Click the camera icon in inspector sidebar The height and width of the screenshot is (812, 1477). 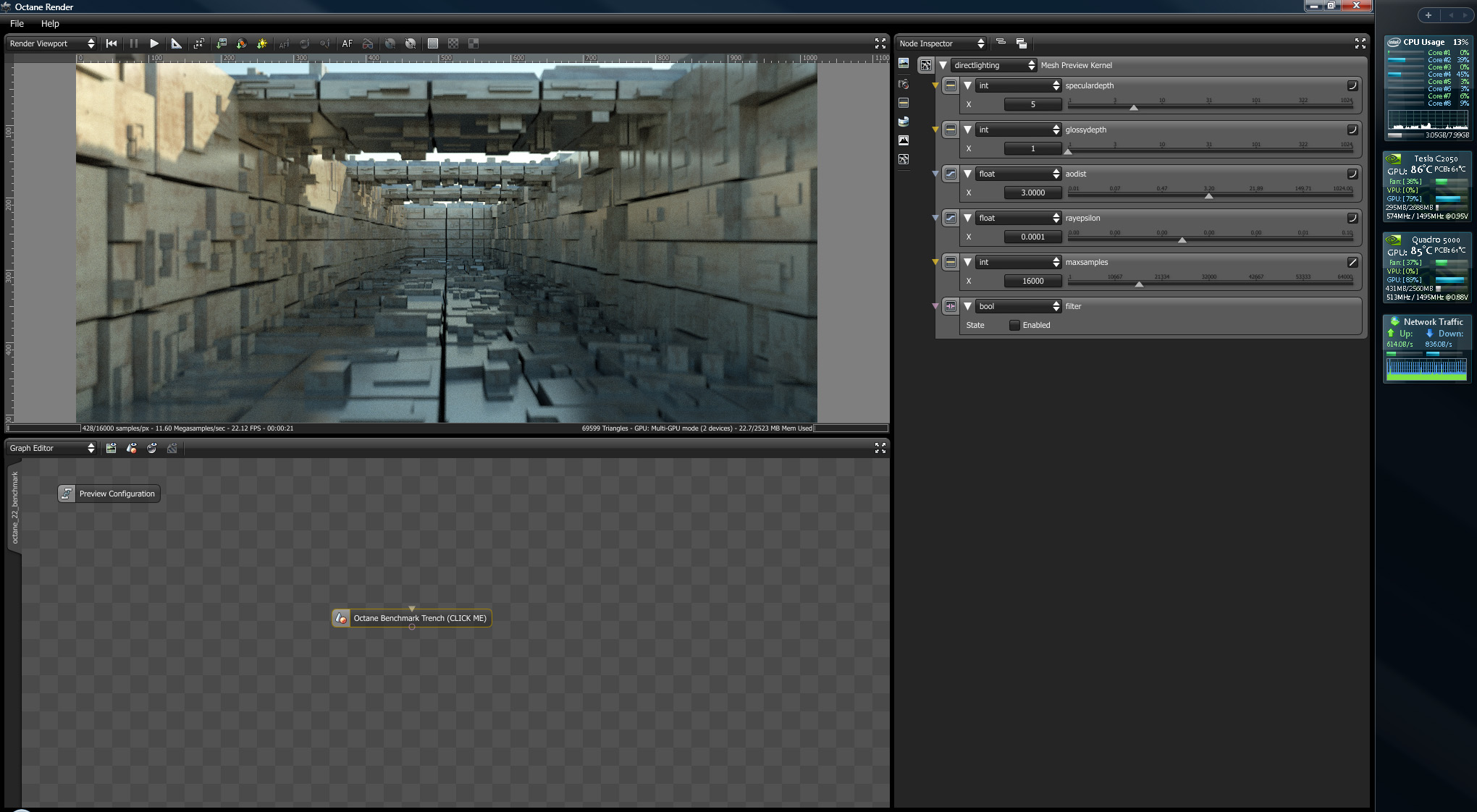904,84
